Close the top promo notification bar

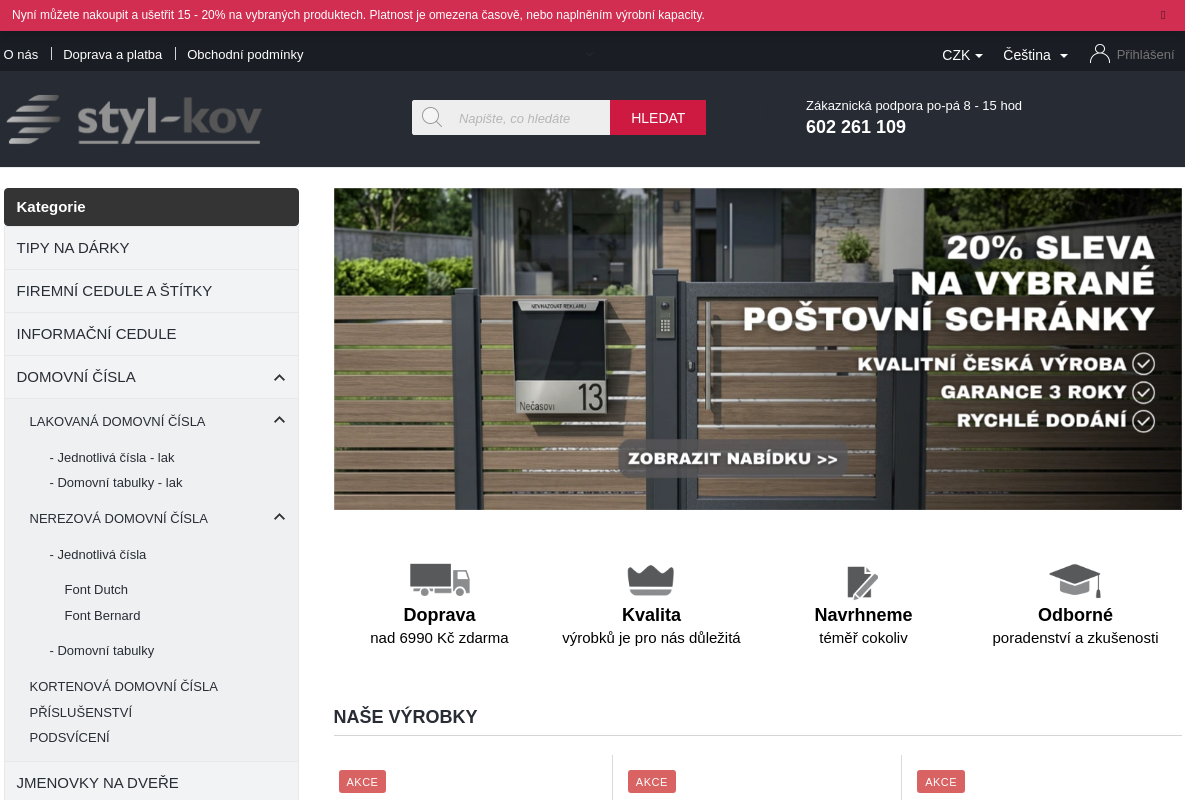1163,15
